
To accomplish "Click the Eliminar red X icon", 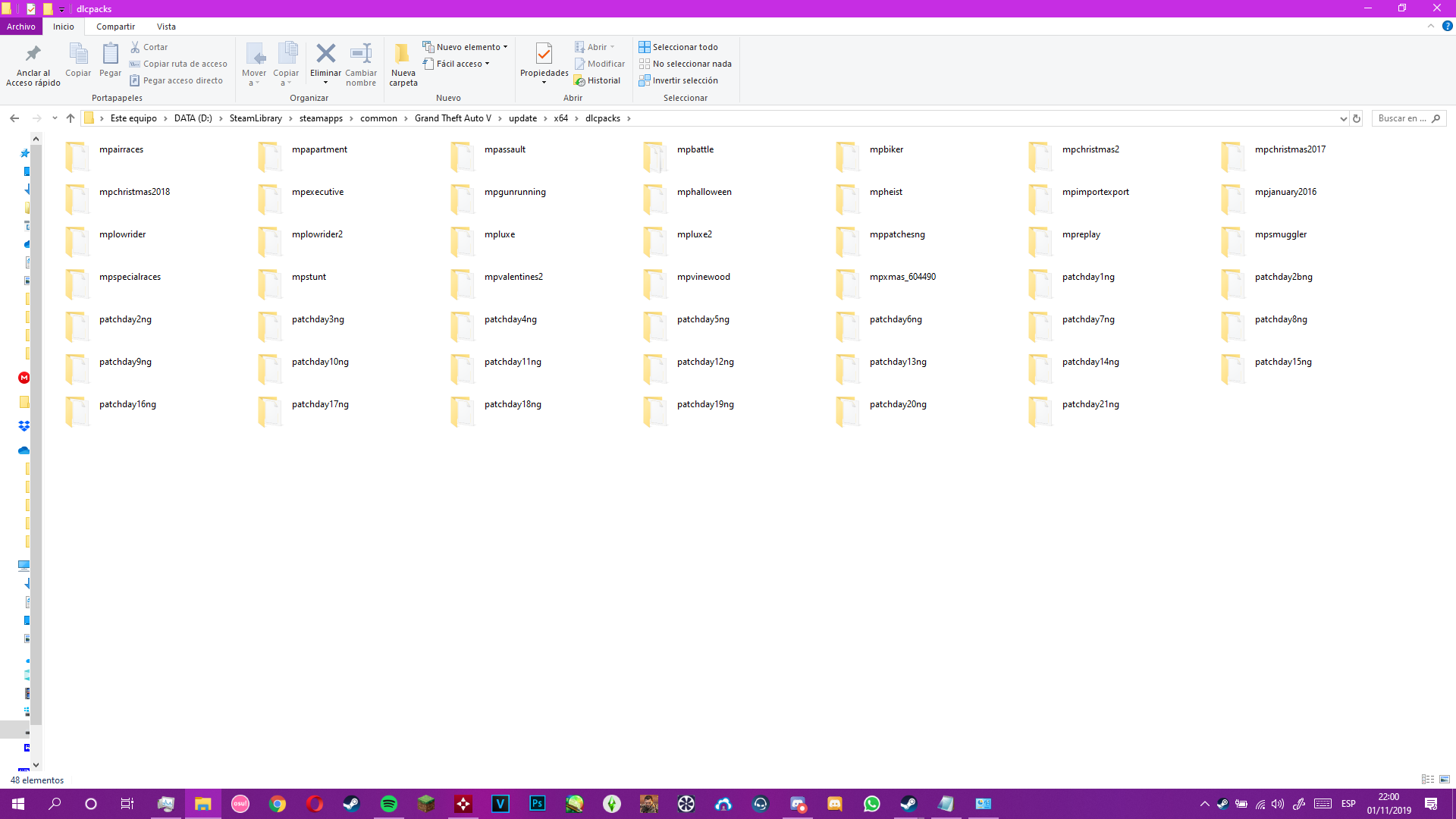I will pos(325,53).
